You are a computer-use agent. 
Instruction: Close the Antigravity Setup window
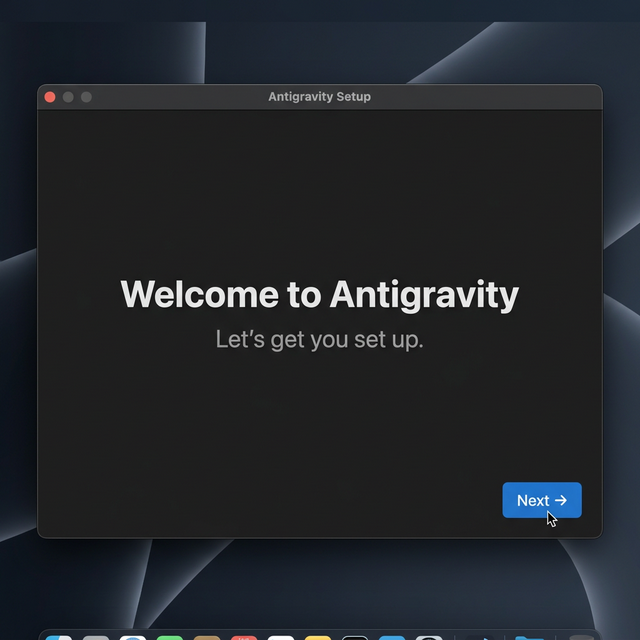(x=50, y=97)
